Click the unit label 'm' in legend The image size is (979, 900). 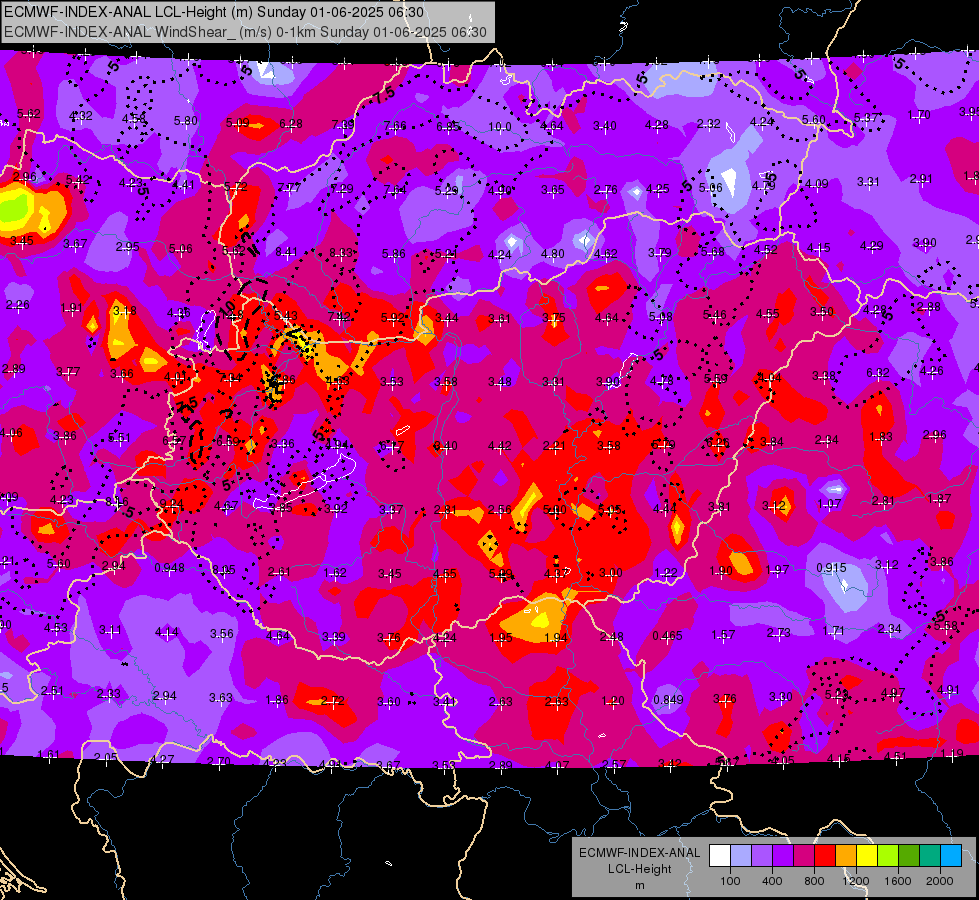point(639,885)
